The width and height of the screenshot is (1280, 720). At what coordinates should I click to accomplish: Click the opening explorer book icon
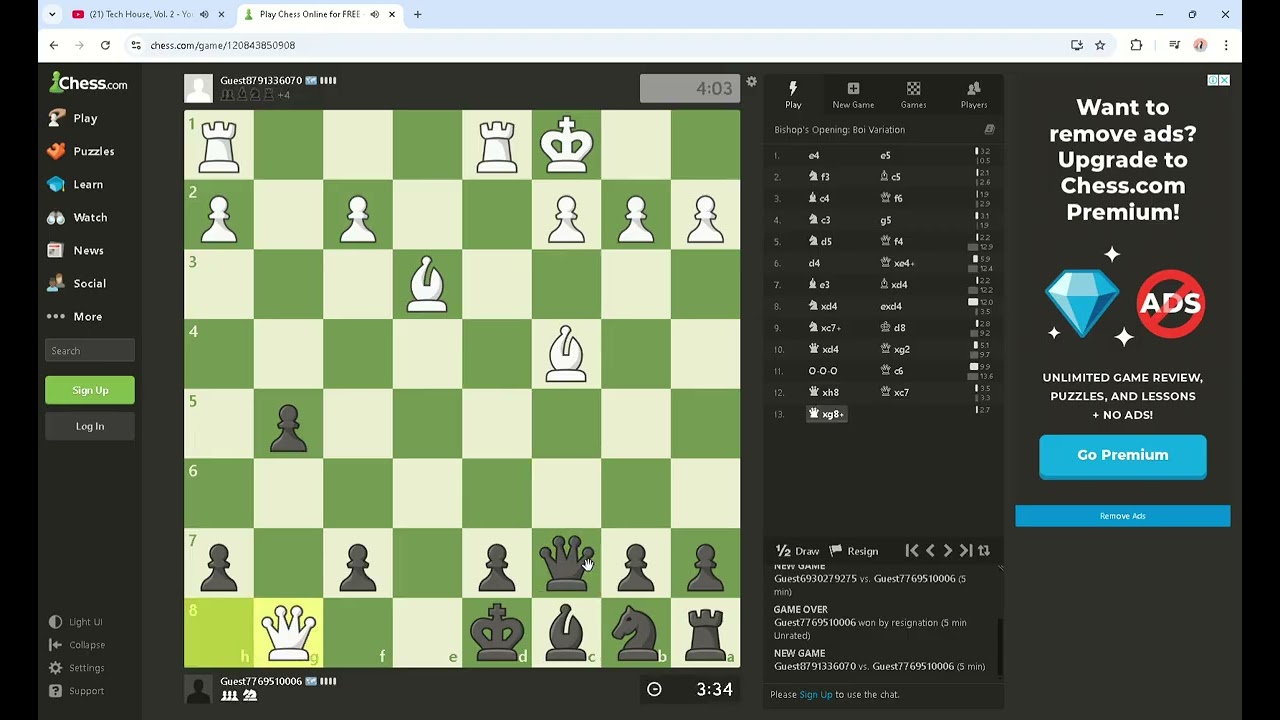(x=989, y=129)
